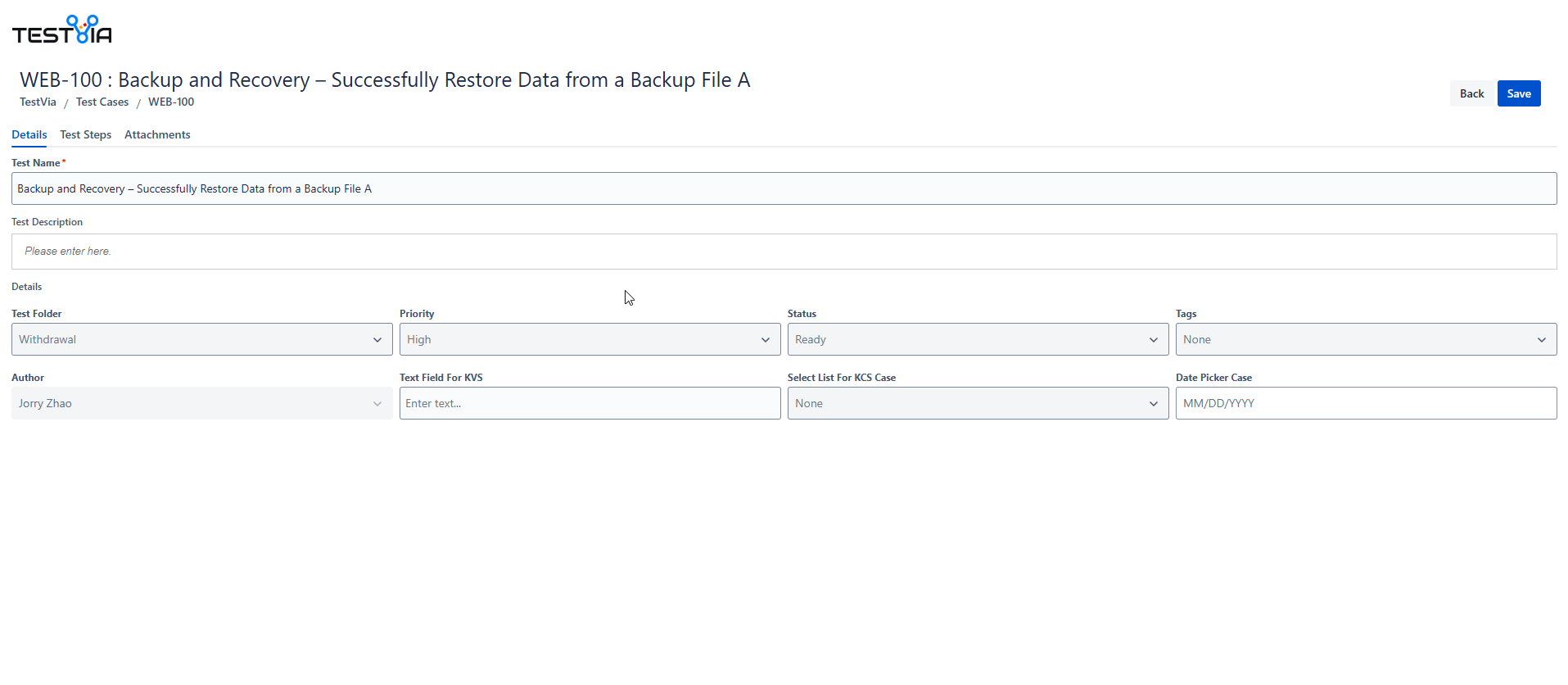Click the TestVia logo

62,29
